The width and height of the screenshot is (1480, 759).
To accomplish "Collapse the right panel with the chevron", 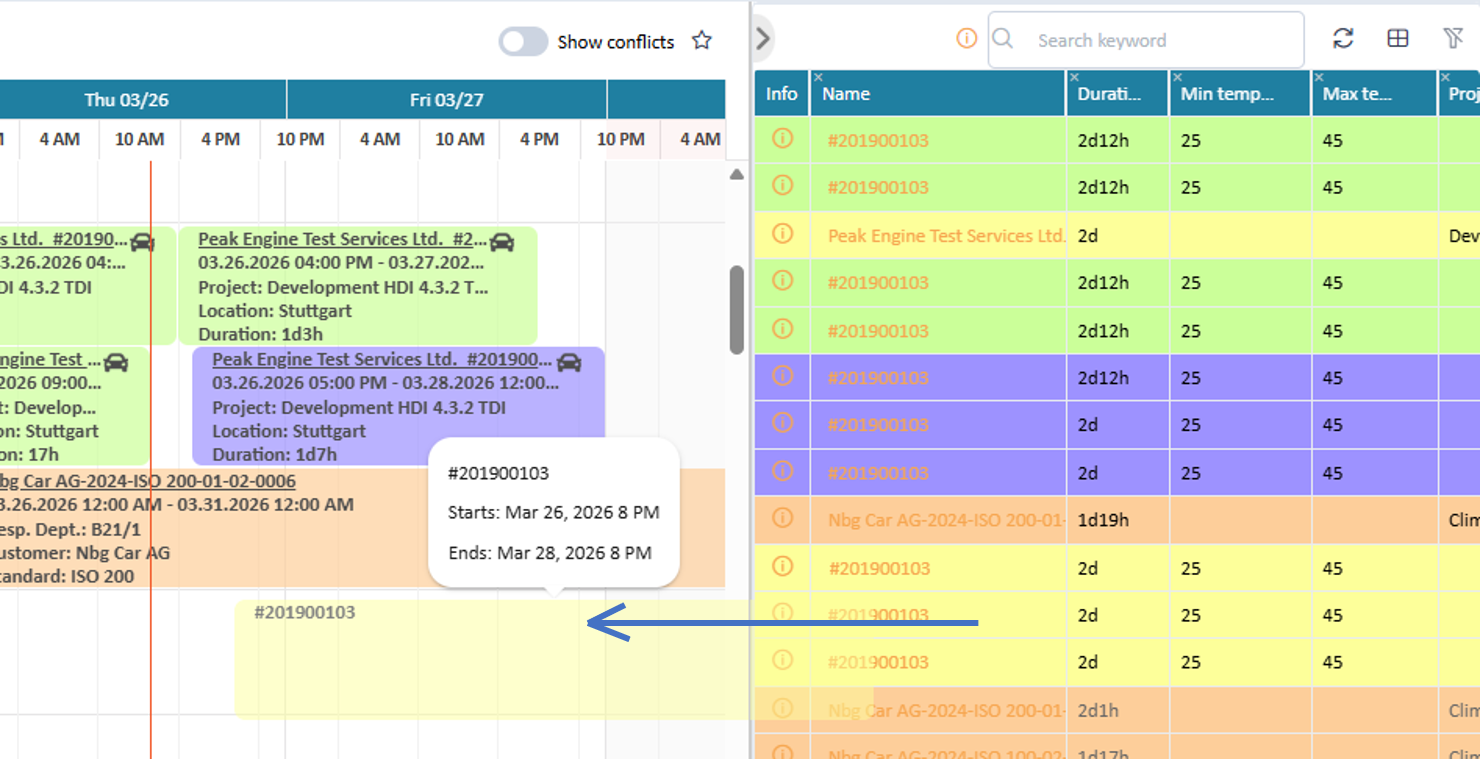I will (x=763, y=39).
